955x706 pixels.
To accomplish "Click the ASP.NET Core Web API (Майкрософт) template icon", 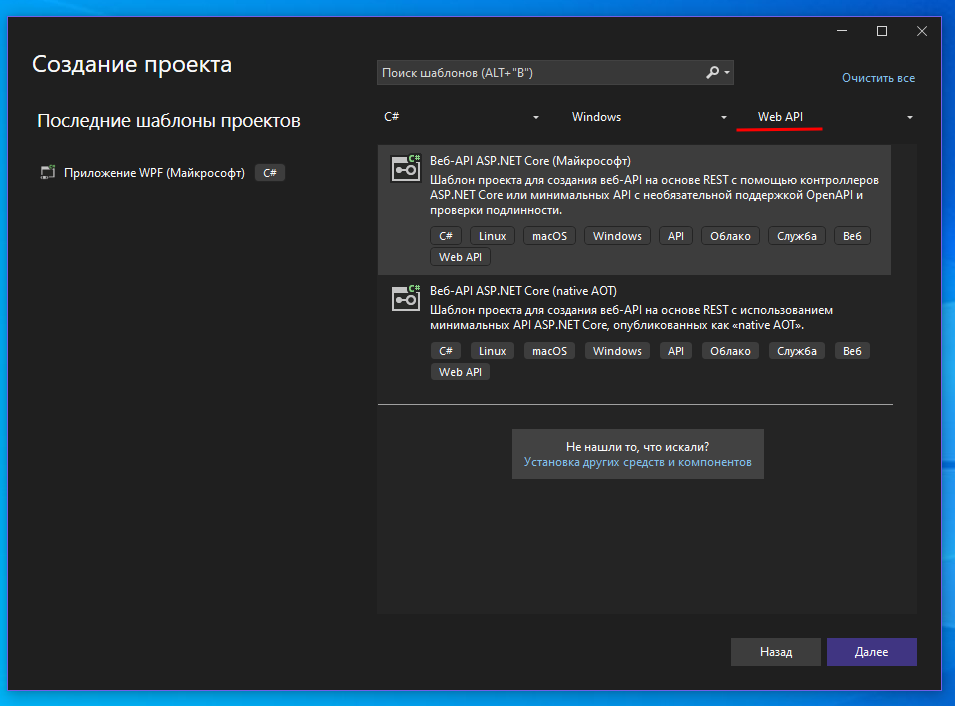I will (x=404, y=168).
